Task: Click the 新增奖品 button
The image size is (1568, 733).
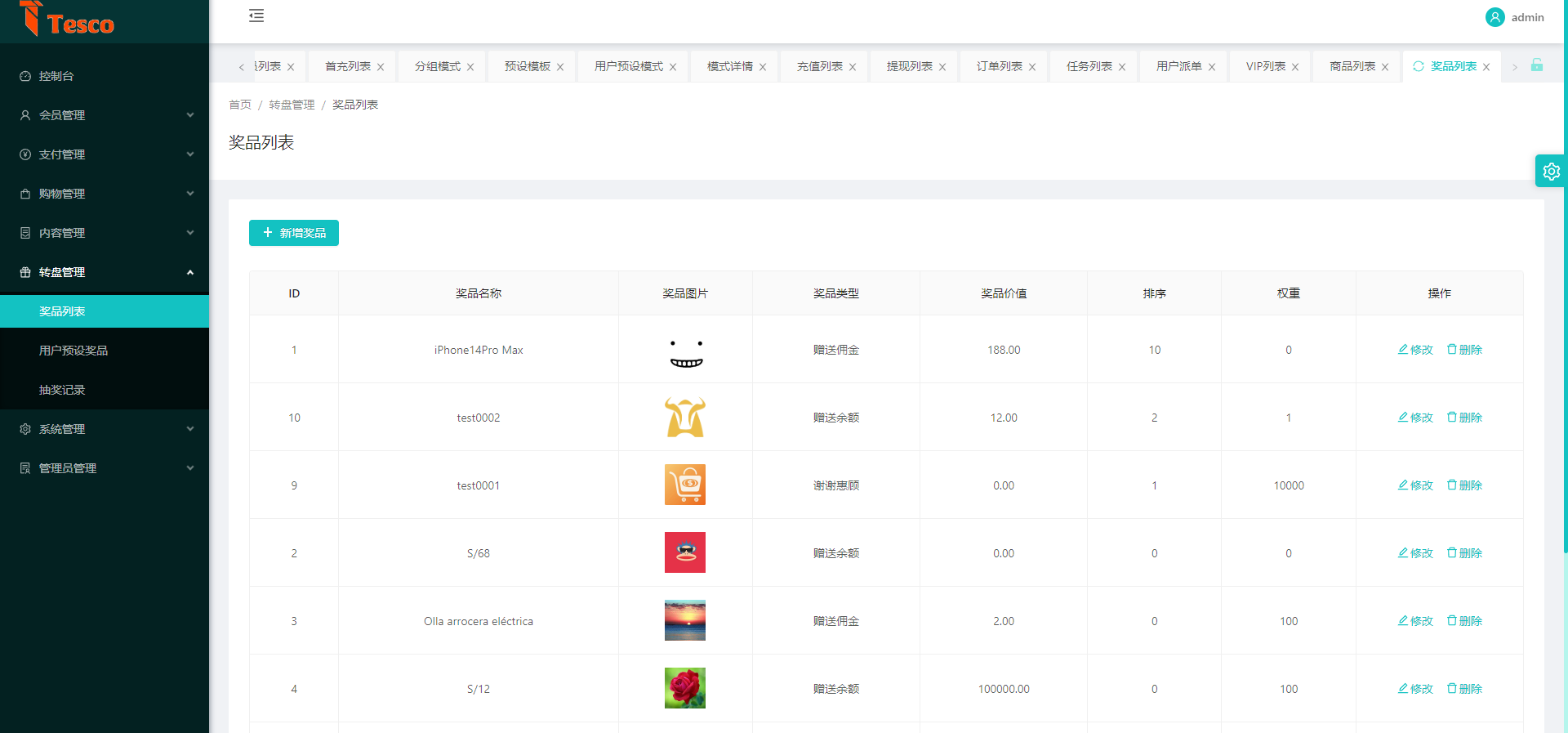Action: click(x=294, y=233)
